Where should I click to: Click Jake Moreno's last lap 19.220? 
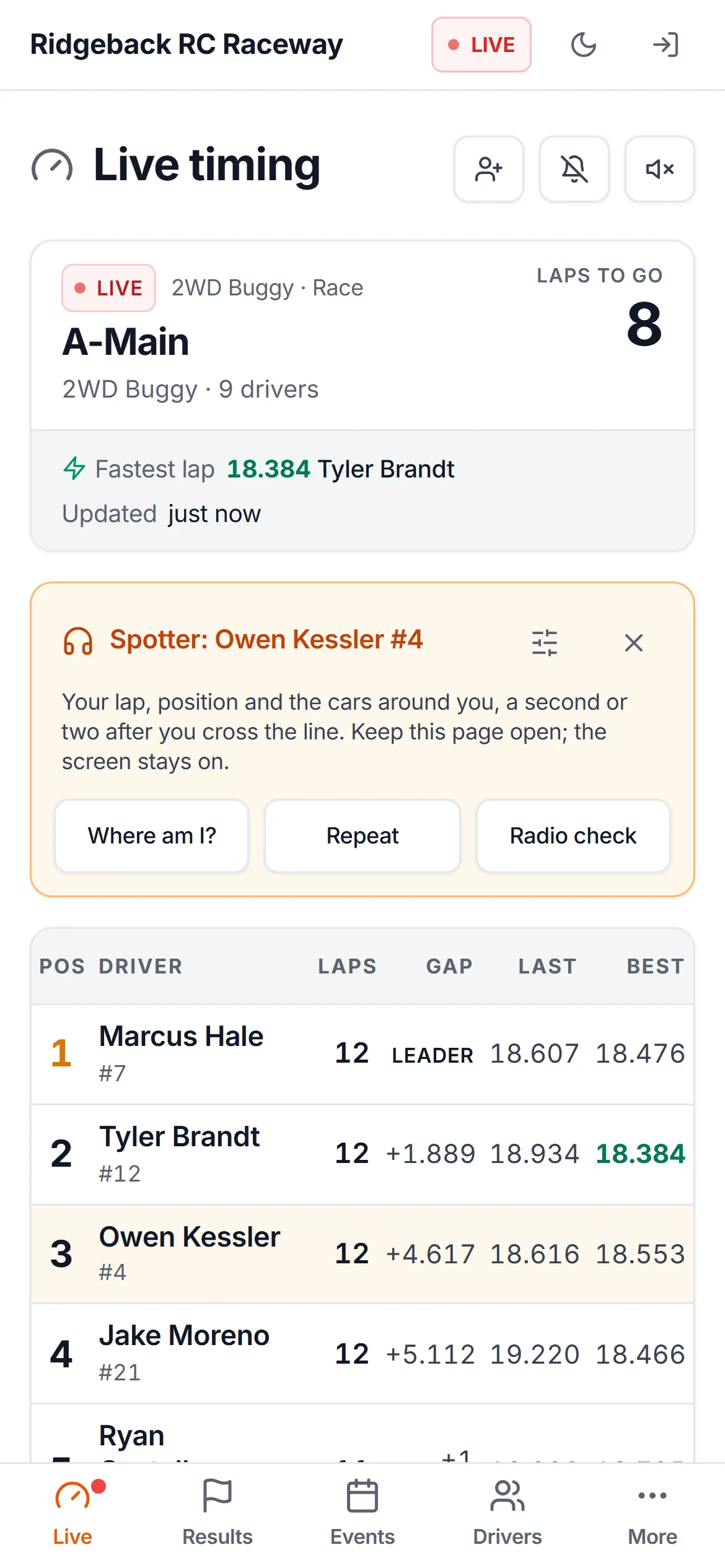(535, 1354)
